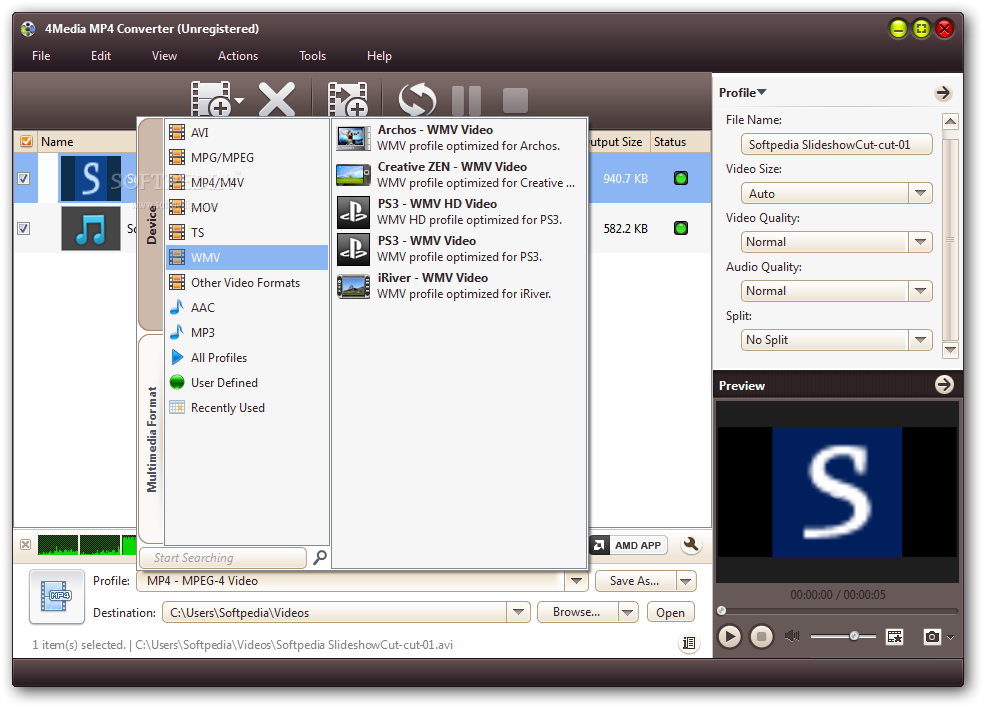Screen dimensions: 984x707
Task: Open the View menu
Action: (x=164, y=56)
